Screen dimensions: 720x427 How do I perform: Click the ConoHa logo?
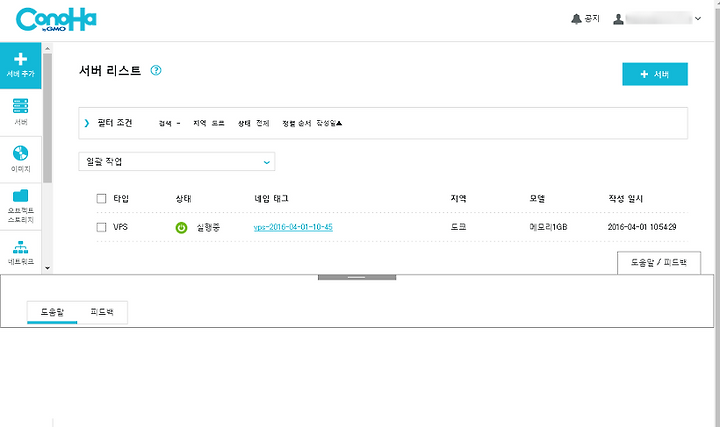click(56, 20)
